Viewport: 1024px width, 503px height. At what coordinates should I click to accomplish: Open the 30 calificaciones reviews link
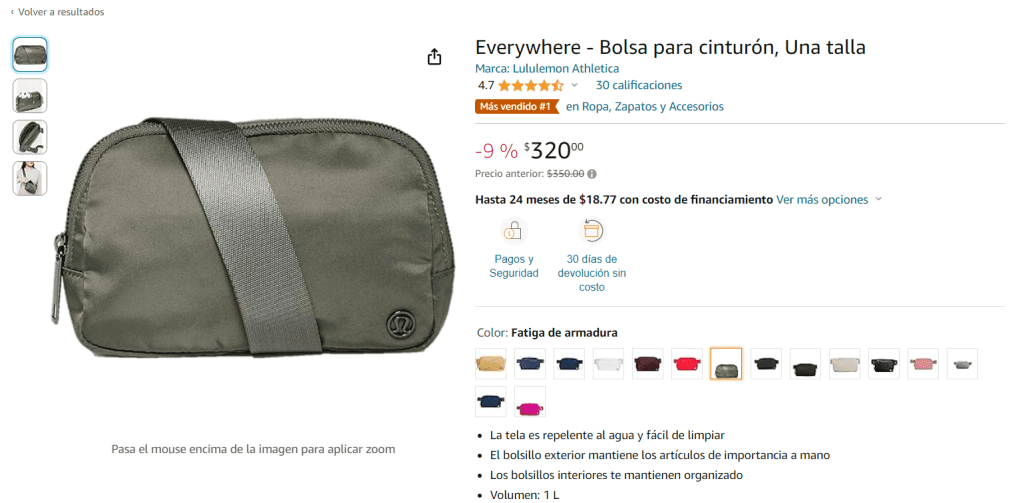(x=639, y=85)
